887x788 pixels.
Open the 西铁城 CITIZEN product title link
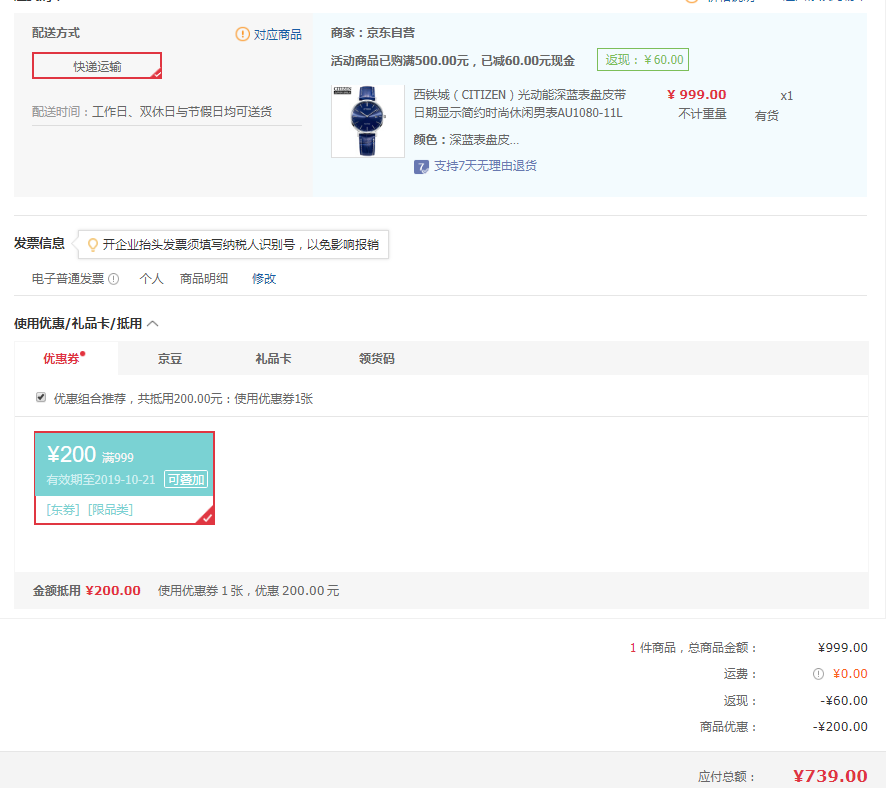pyautogui.click(x=520, y=104)
